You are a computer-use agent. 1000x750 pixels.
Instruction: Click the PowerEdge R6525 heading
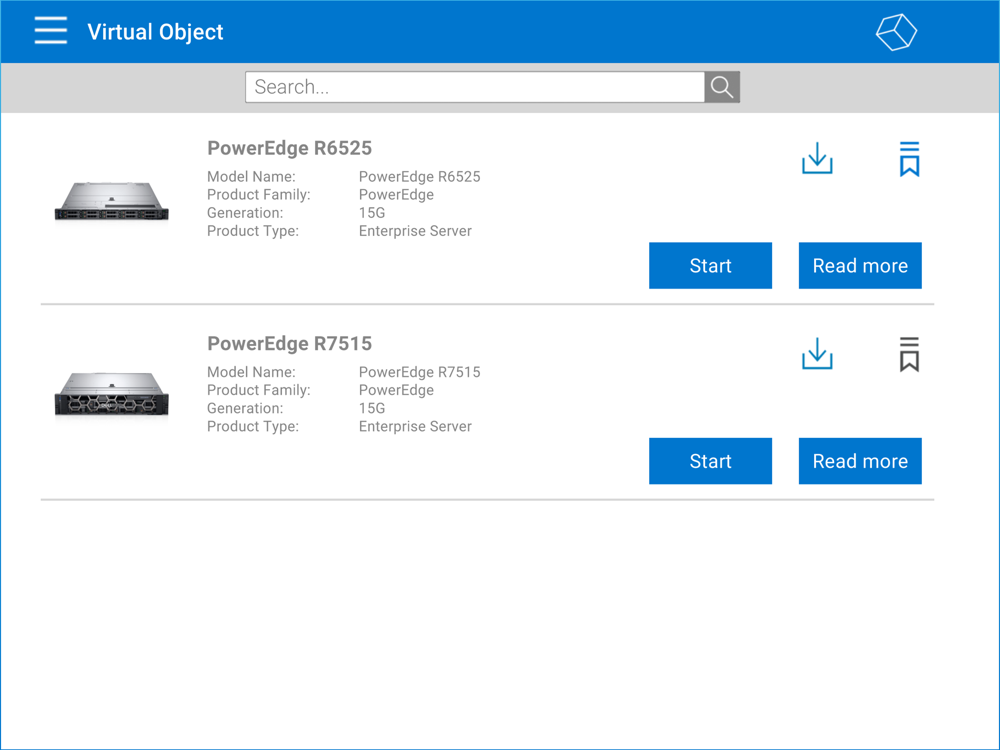coord(289,148)
